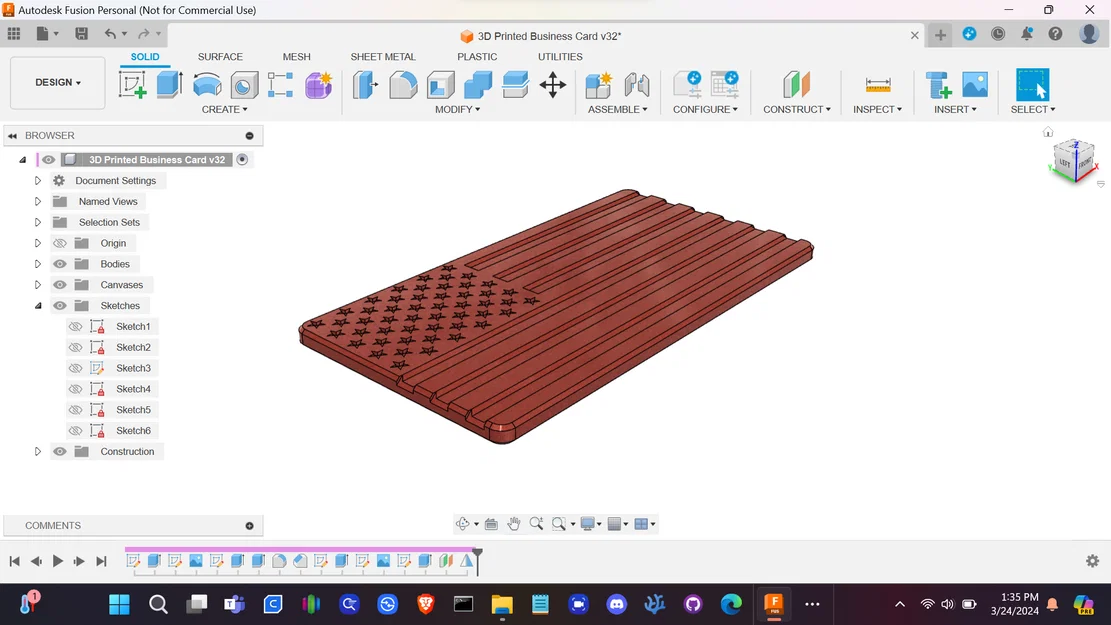Image resolution: width=1111 pixels, height=625 pixels.
Task: Open a new design tab
Action: 940,35
